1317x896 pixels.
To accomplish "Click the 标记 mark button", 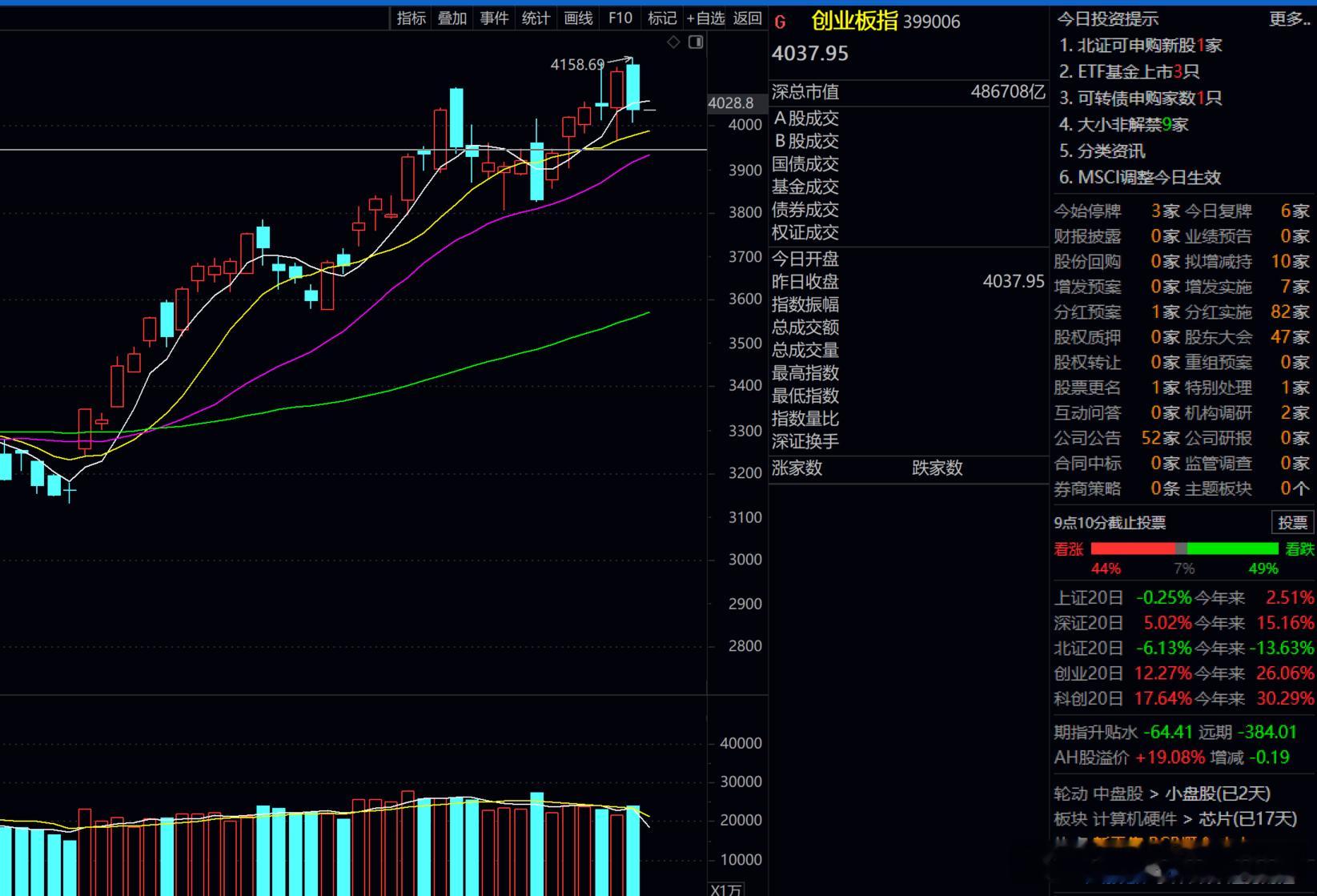I will 662,18.
